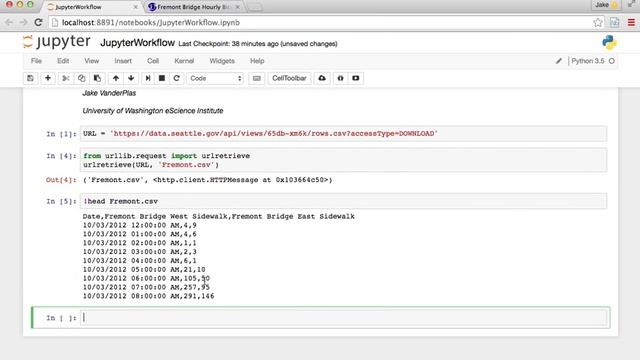The image size is (640, 360).
Task: Open the Kernel menu
Action: [184, 61]
